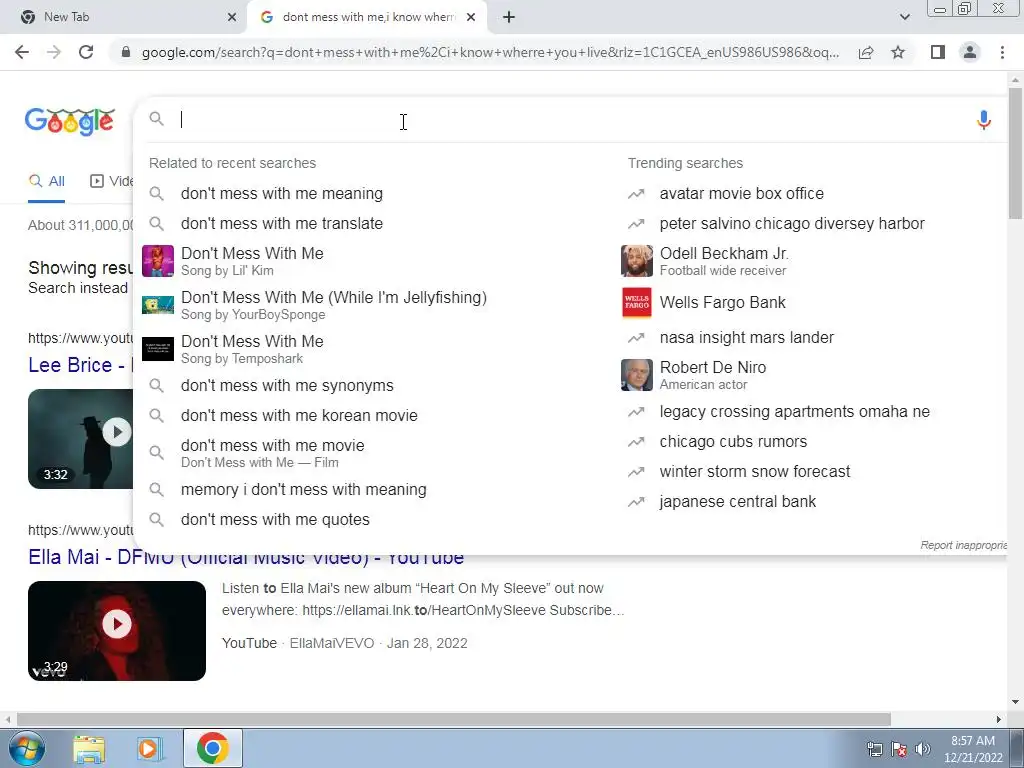
Task: Close the New Tab tab
Action: (232, 17)
